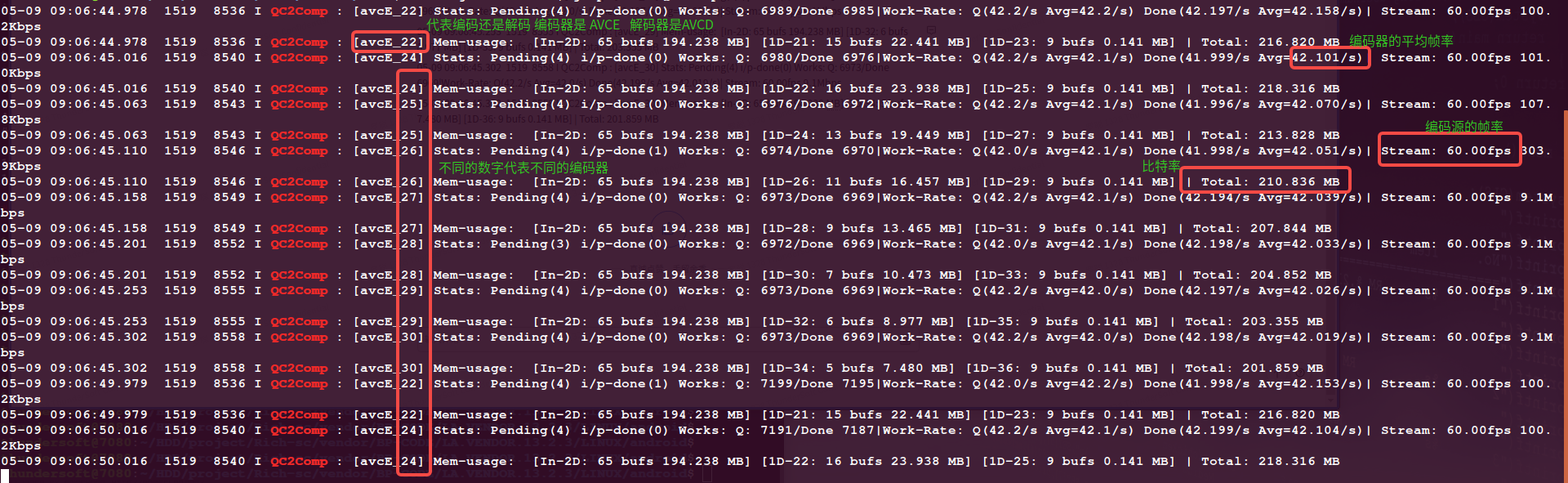Viewport: 1568px width, 483px height.
Task: Click the red-boxed Stream: 60.00fps value
Action: pos(1449,150)
